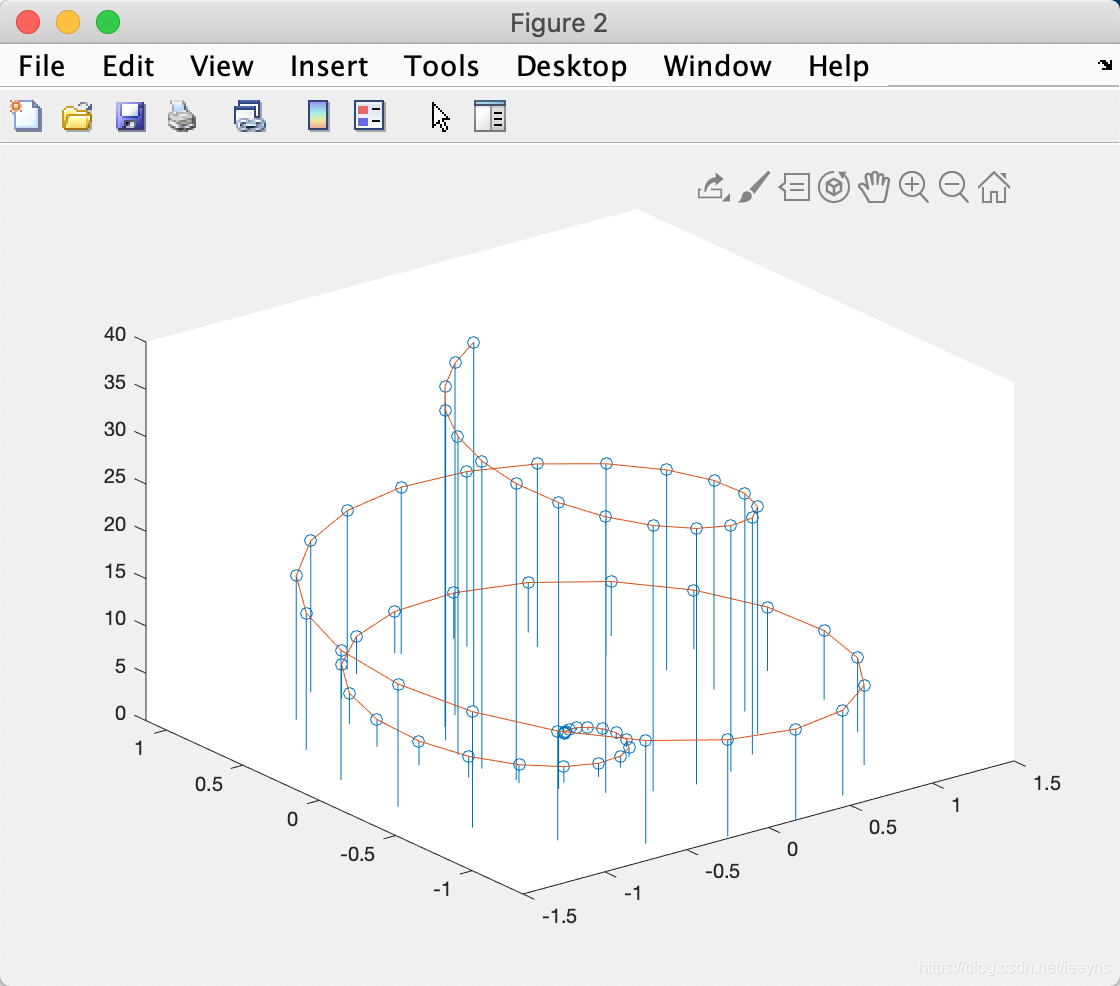Image resolution: width=1120 pixels, height=986 pixels.
Task: Select the Zoom Out magnifier
Action: coord(954,187)
